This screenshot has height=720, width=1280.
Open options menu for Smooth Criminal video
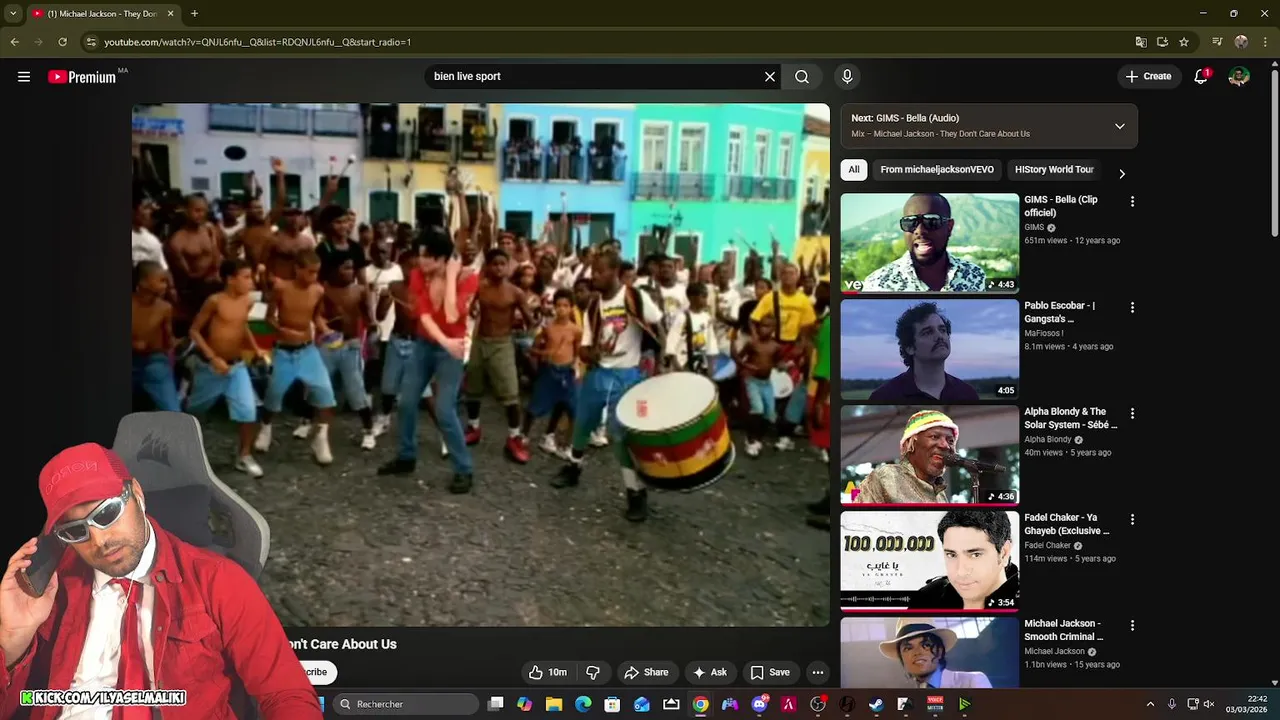[1132, 626]
